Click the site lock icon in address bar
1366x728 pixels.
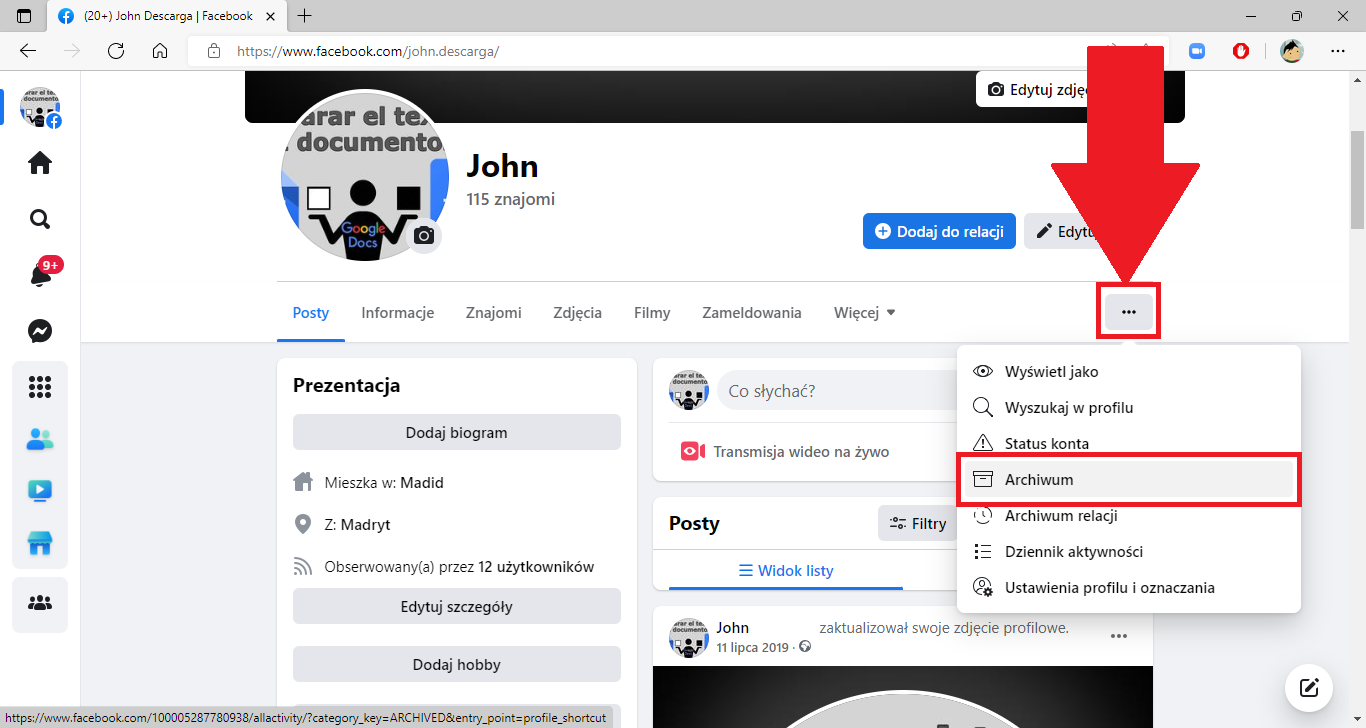212,51
